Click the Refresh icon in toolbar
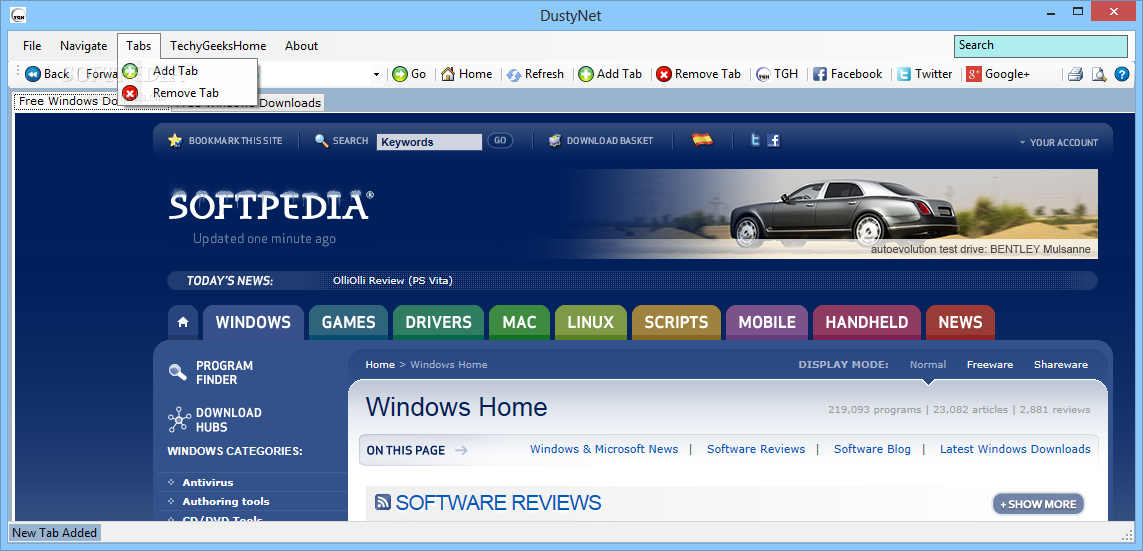The height and width of the screenshot is (551, 1143). tap(513, 74)
